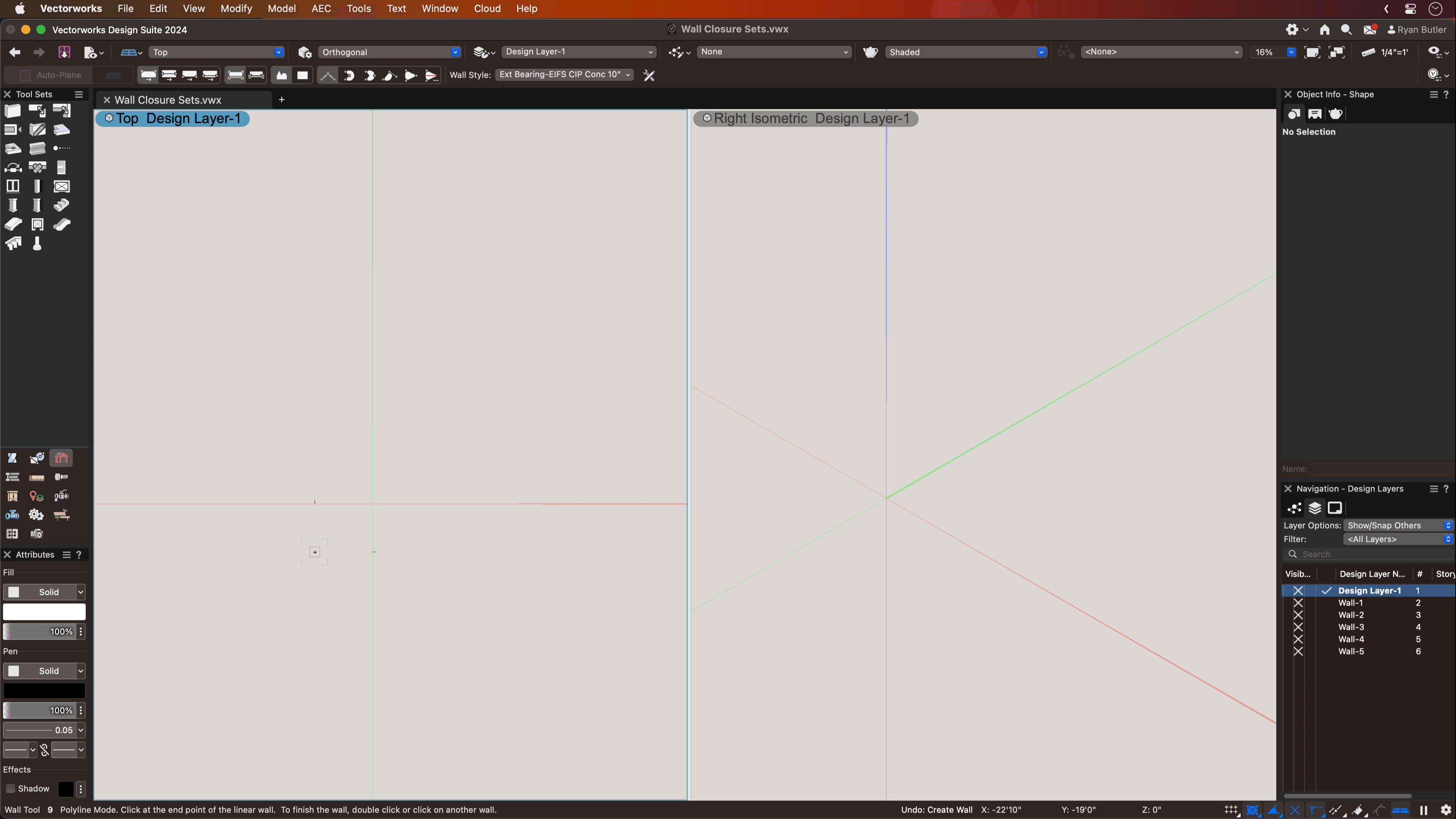Select the Polygon wall mode
Image resolution: width=1456 pixels, height=819 pixels.
click(281, 75)
